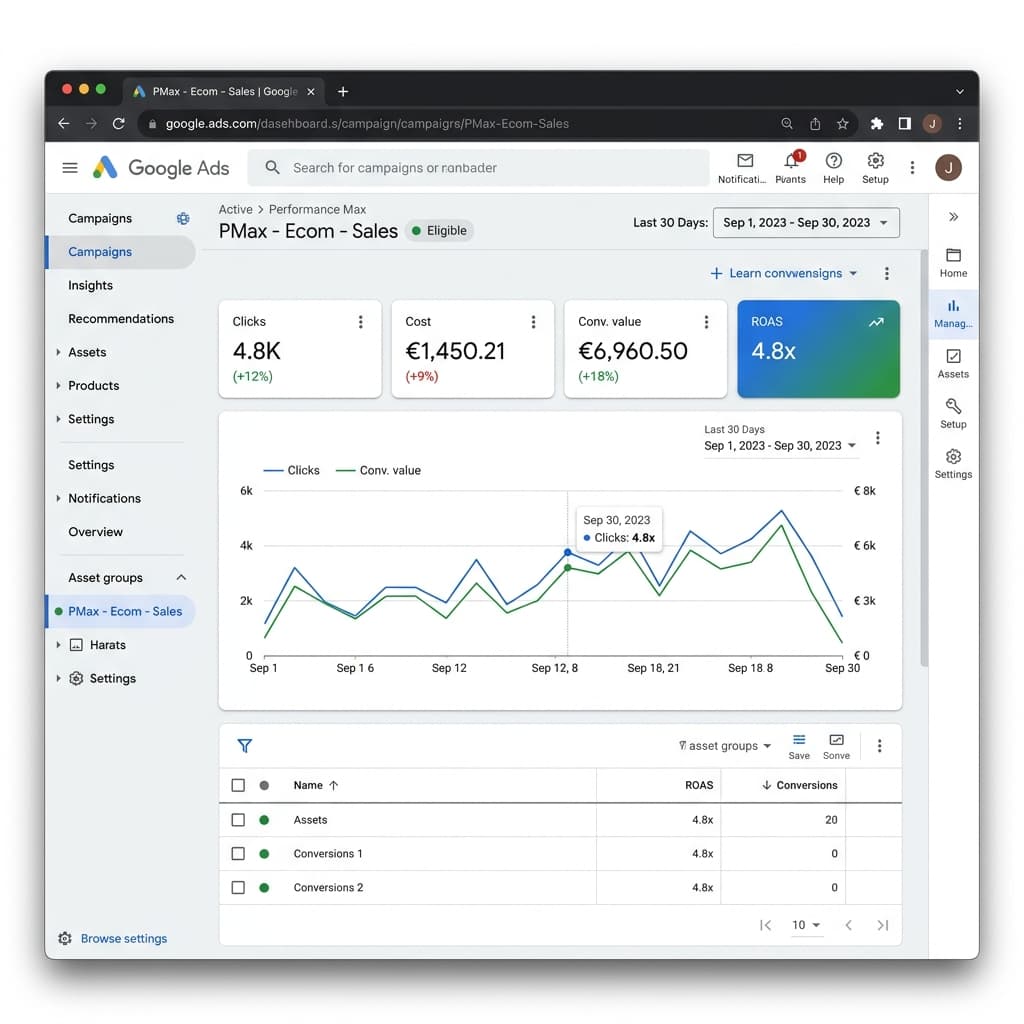
Task: Open Browse settings at sidebar bottom
Action: pos(123,938)
